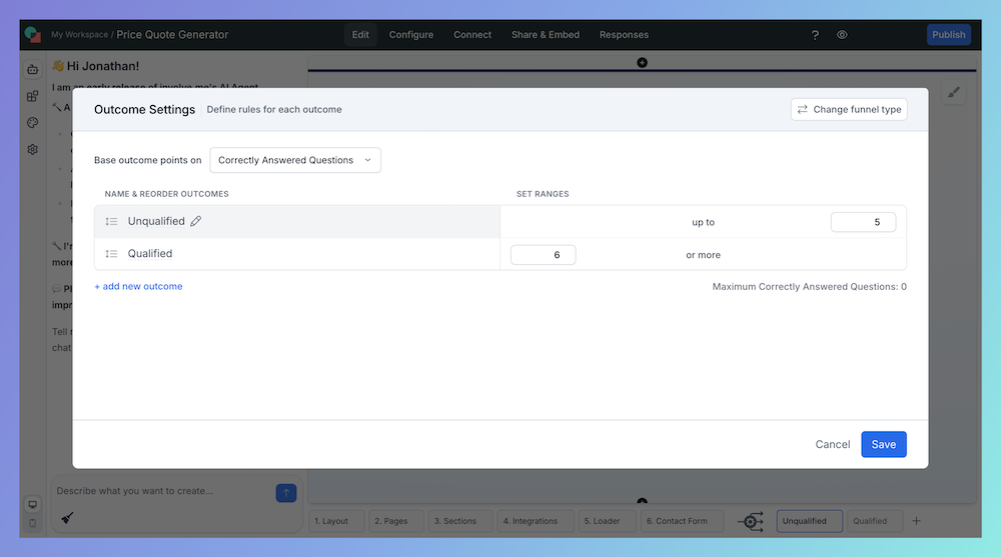Click the reorder handle for Unqualified
Viewport: 1001px width, 557px height.
click(111, 221)
